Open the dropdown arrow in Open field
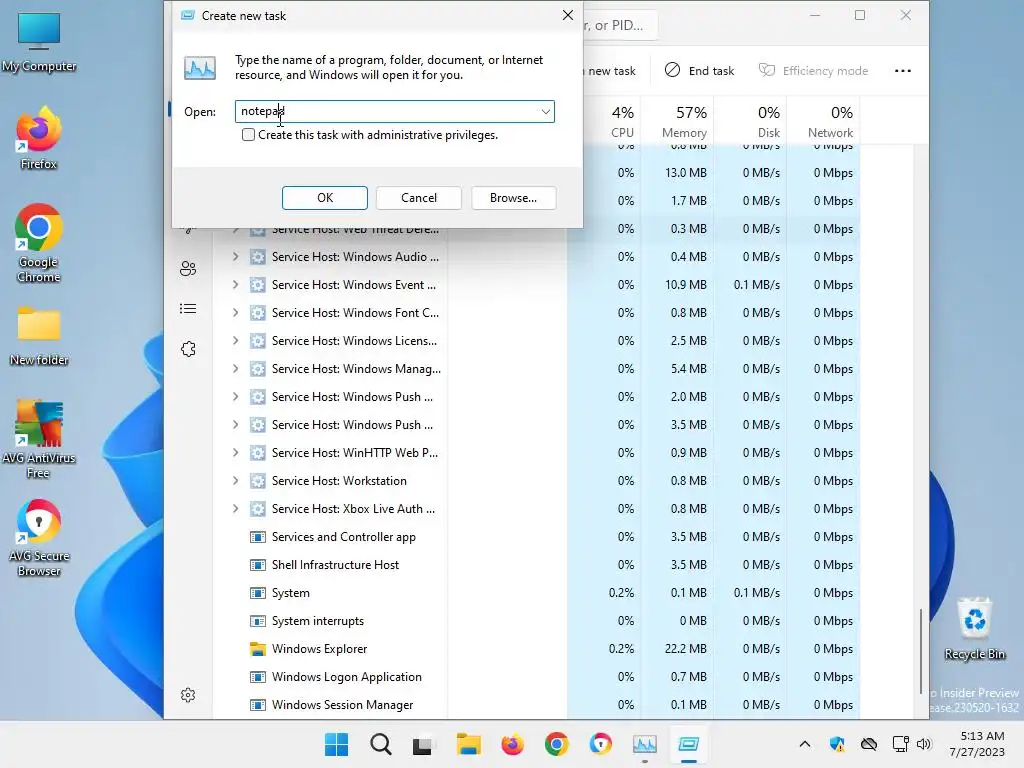Screen dimensions: 1024x768 click(x=545, y=112)
